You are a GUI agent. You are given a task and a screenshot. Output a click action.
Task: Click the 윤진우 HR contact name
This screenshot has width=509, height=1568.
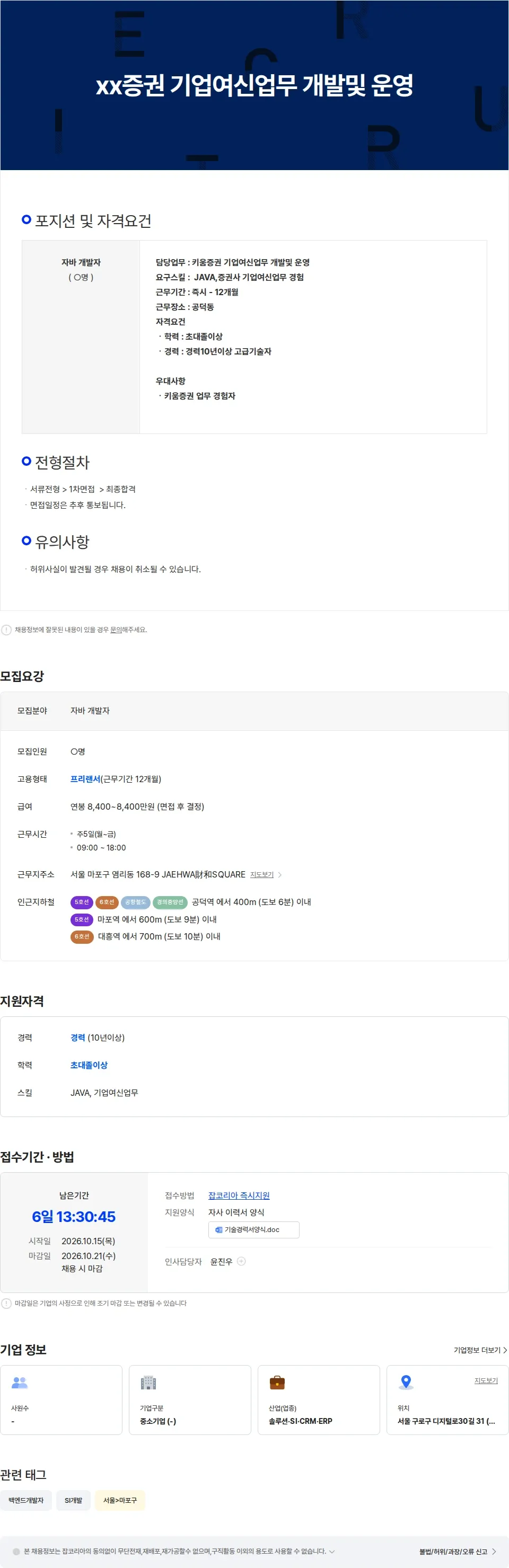tap(221, 1262)
